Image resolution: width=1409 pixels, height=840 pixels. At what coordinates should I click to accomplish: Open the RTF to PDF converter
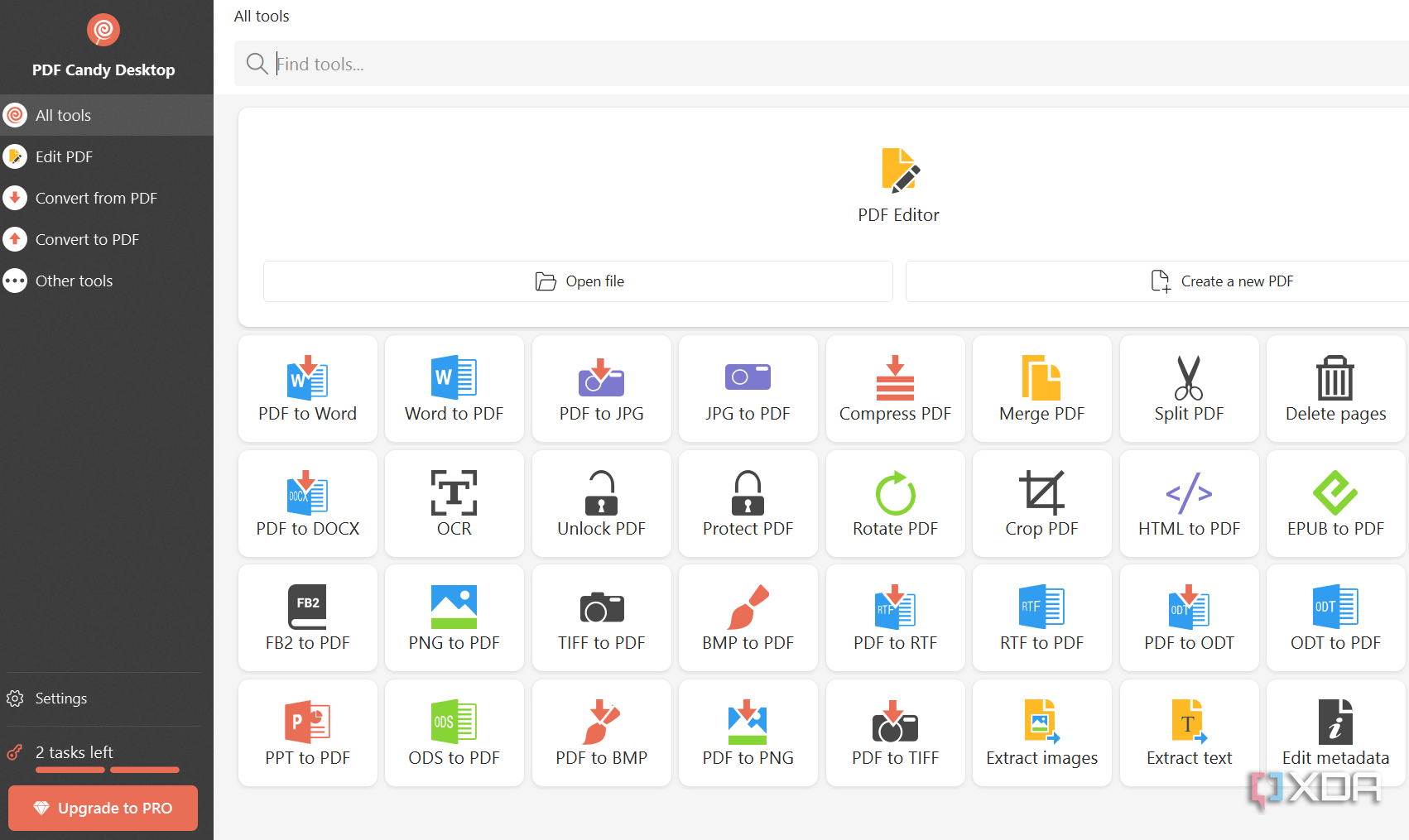click(1041, 617)
